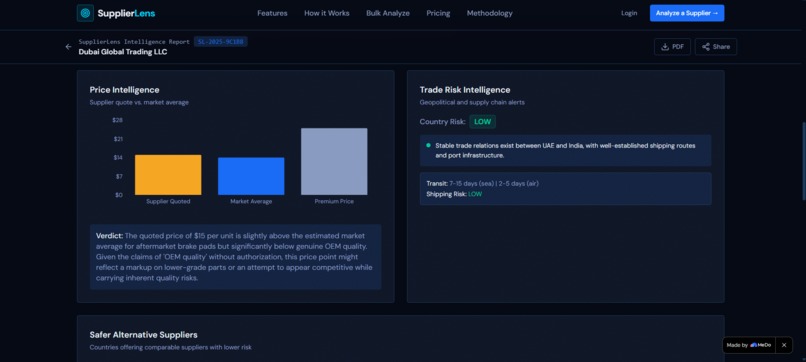The image size is (806, 362).
Task: Click the Login link
Action: tap(629, 13)
